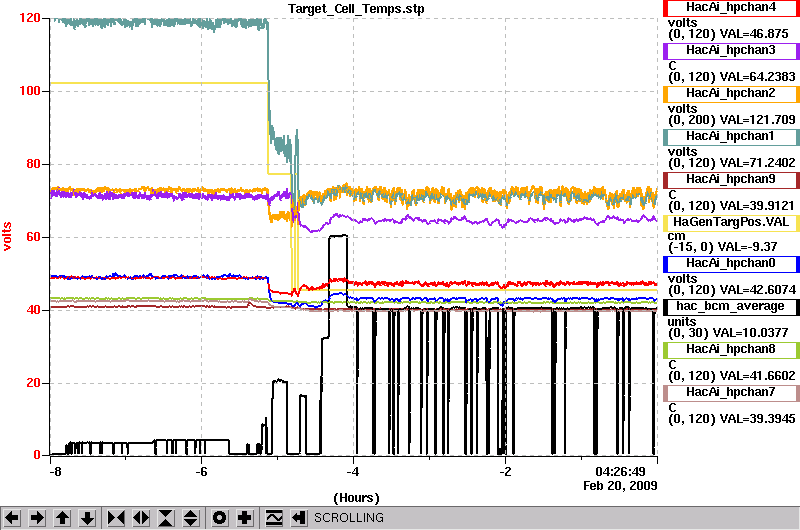Click the plus icon in the toolbar
This screenshot has width=800, height=530.
click(245, 518)
